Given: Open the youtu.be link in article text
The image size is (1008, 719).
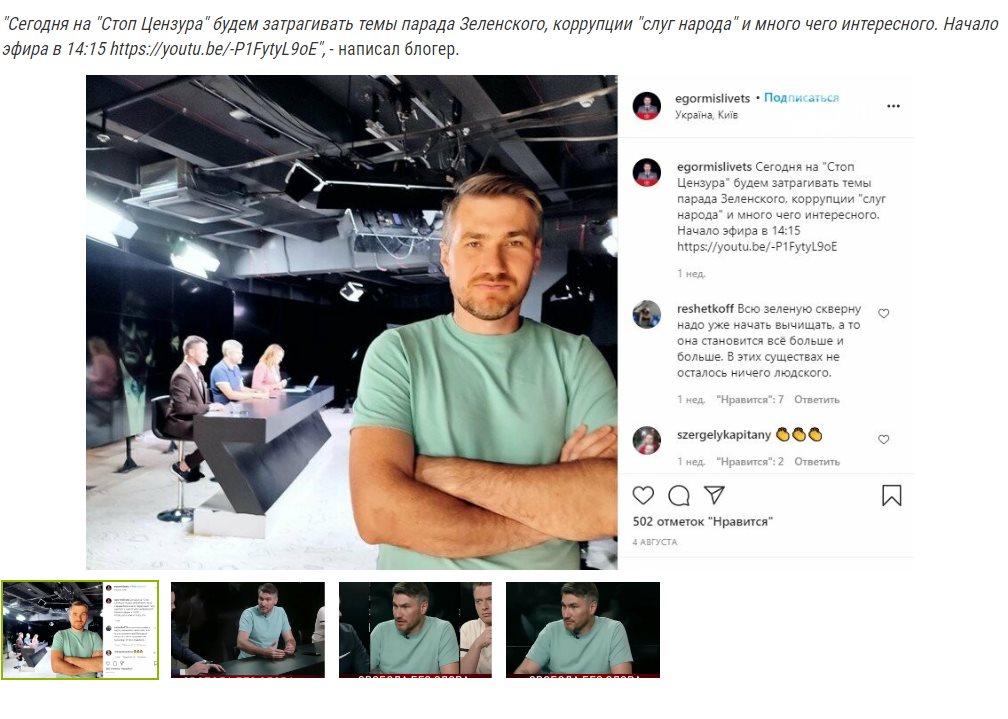Looking at the screenshot, I should click(213, 49).
